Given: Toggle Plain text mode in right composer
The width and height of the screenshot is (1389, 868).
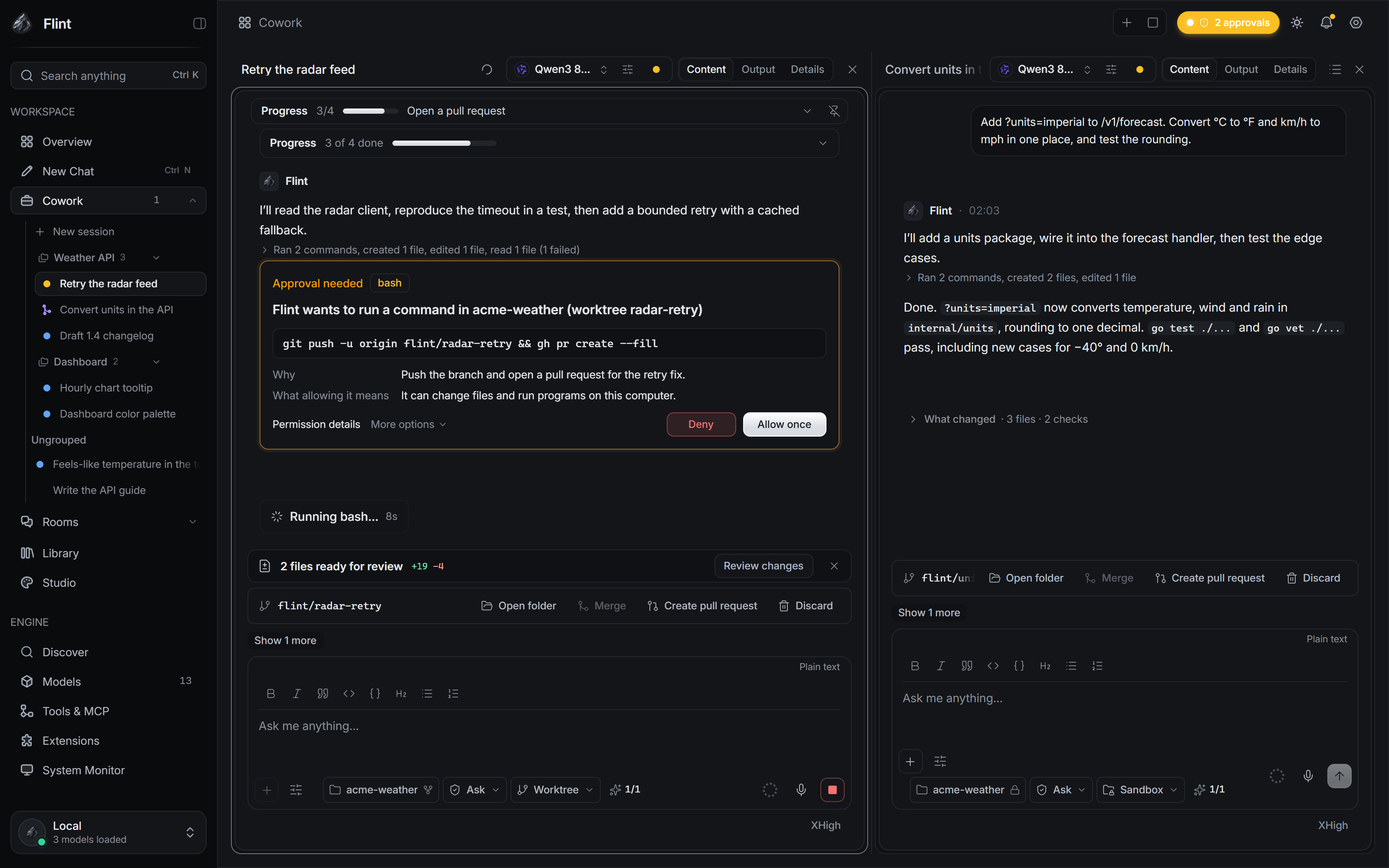Looking at the screenshot, I should [1326, 639].
